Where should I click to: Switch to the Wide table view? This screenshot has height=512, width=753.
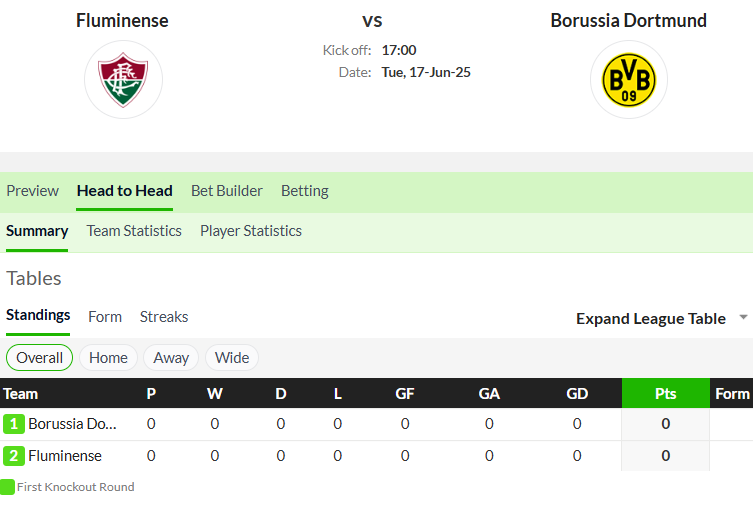tap(232, 358)
